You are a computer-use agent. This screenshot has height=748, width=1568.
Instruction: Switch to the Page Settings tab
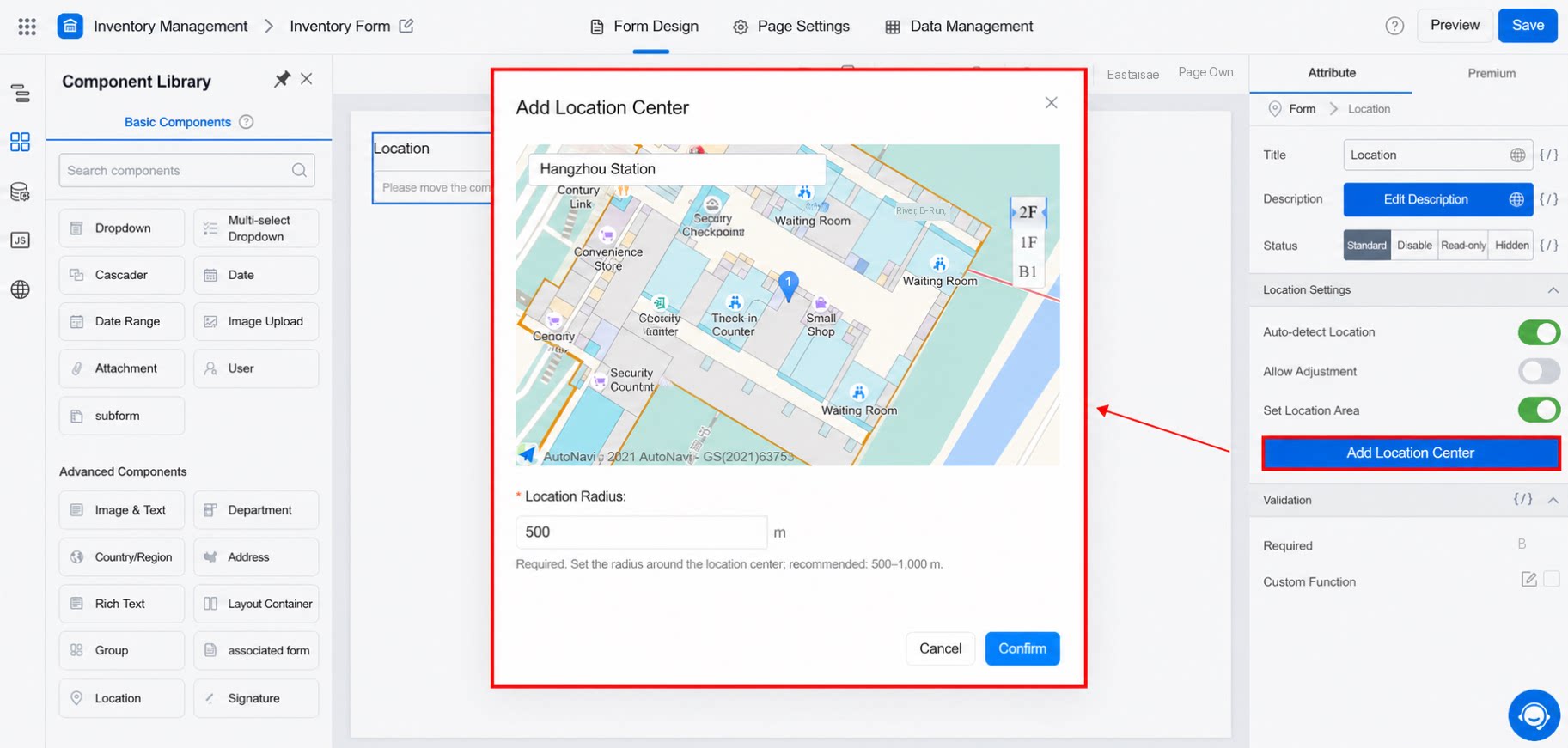pos(790,27)
